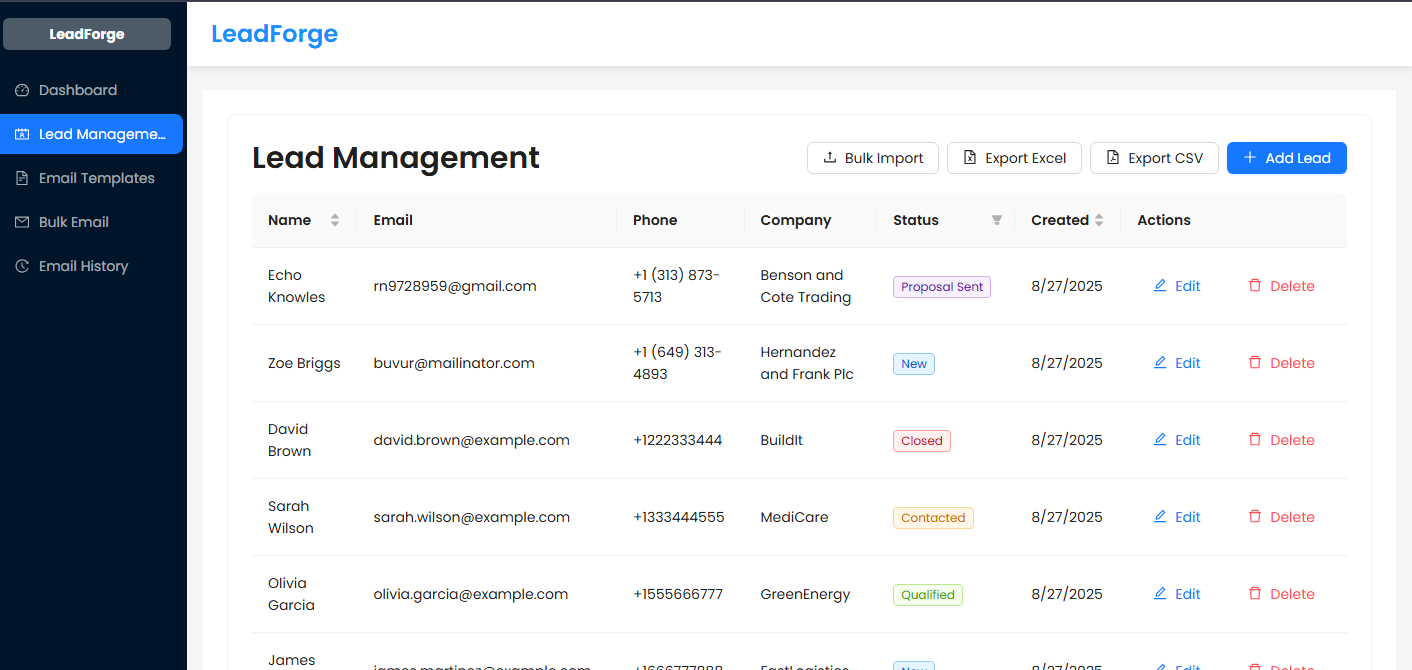Viewport: 1412px width, 670px height.
Task: Click the Proposal Sent status tag
Action: pos(942,287)
